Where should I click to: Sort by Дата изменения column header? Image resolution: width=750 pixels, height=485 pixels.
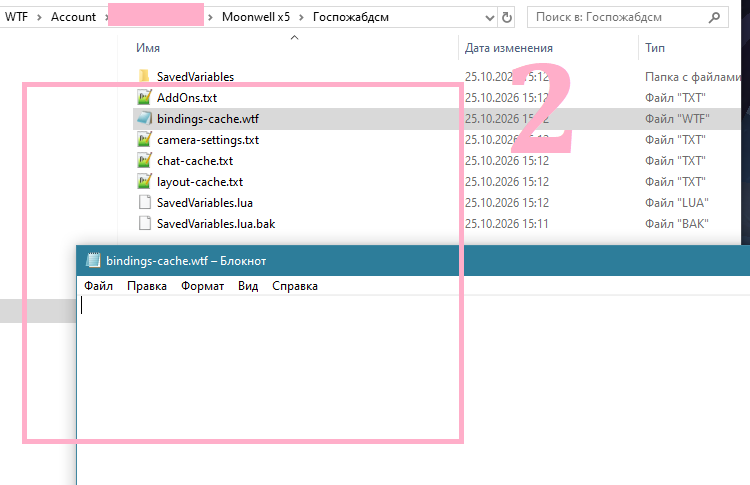[x=508, y=48]
